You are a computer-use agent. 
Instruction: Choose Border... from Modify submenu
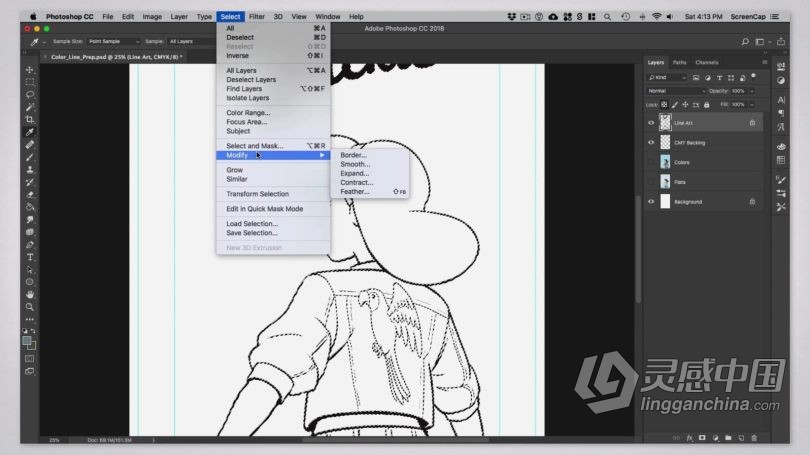pyautogui.click(x=353, y=155)
